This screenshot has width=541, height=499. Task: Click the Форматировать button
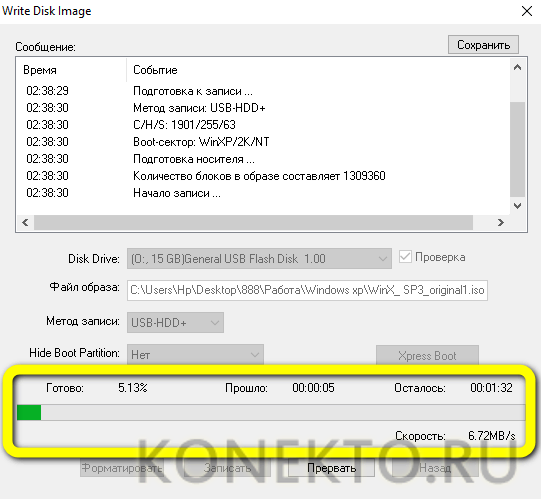click(121, 468)
